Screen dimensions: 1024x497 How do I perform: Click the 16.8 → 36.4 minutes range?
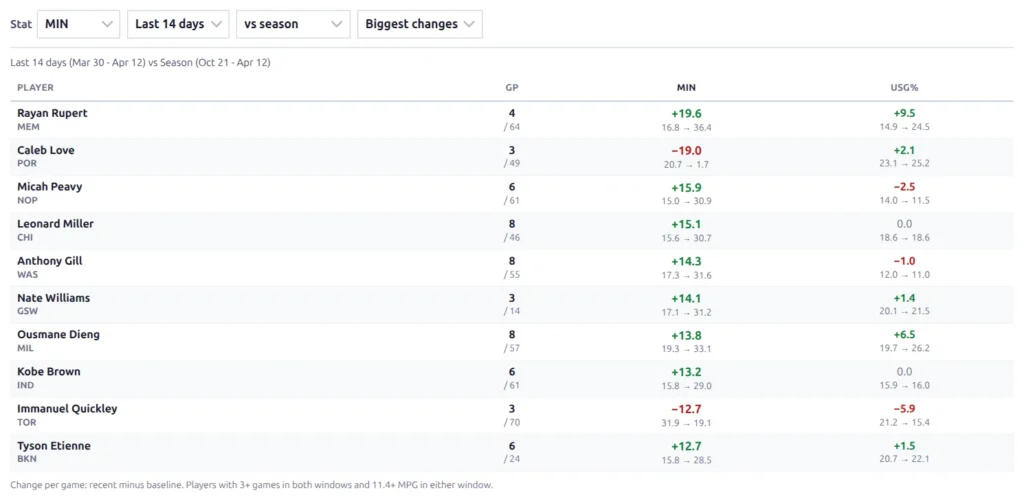pyautogui.click(x=686, y=127)
